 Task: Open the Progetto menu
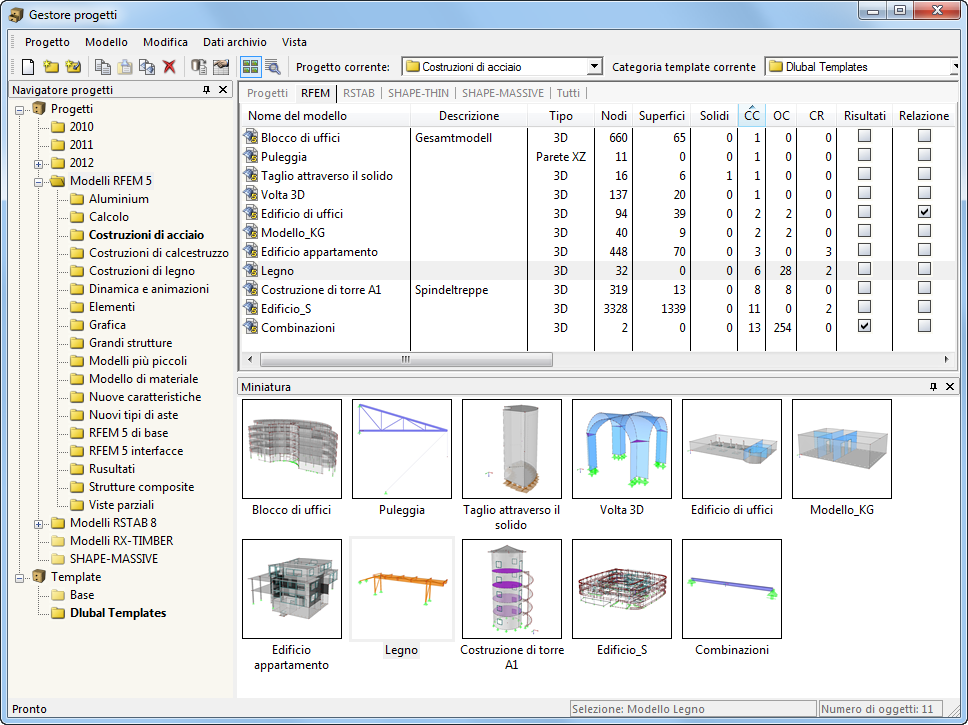point(47,42)
